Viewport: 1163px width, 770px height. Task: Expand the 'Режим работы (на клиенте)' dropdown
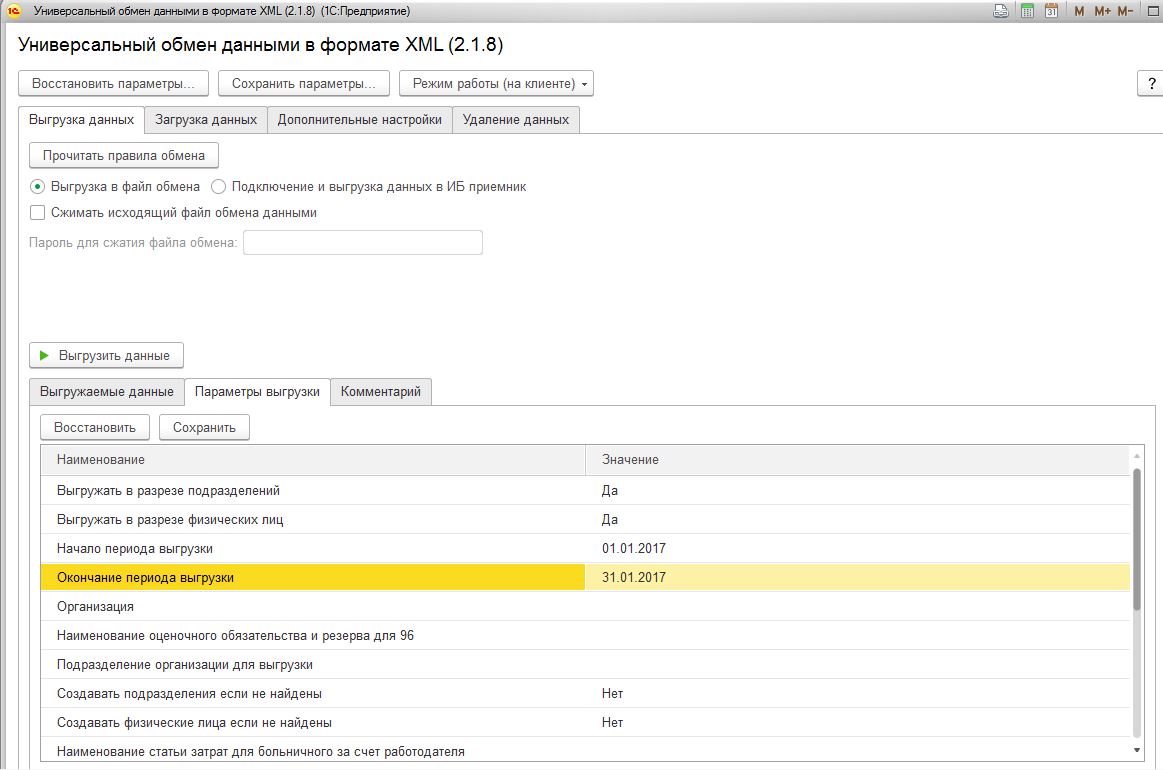496,84
